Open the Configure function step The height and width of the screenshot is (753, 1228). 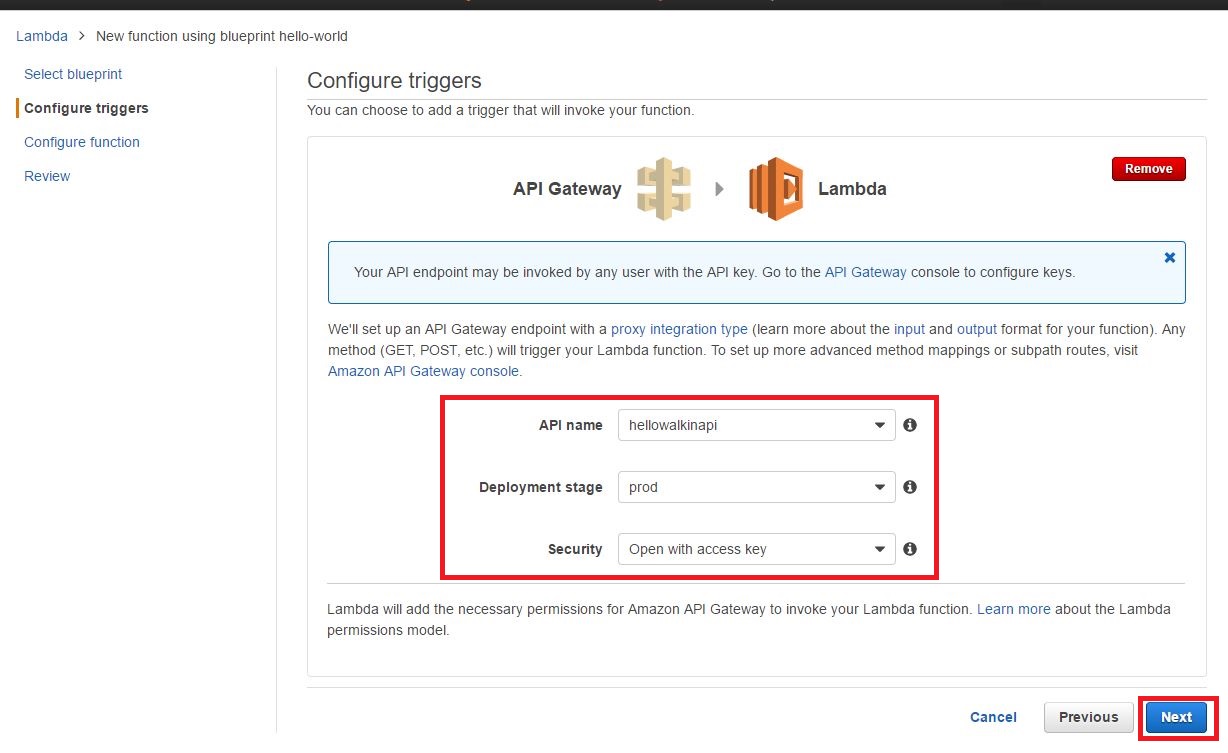(81, 142)
